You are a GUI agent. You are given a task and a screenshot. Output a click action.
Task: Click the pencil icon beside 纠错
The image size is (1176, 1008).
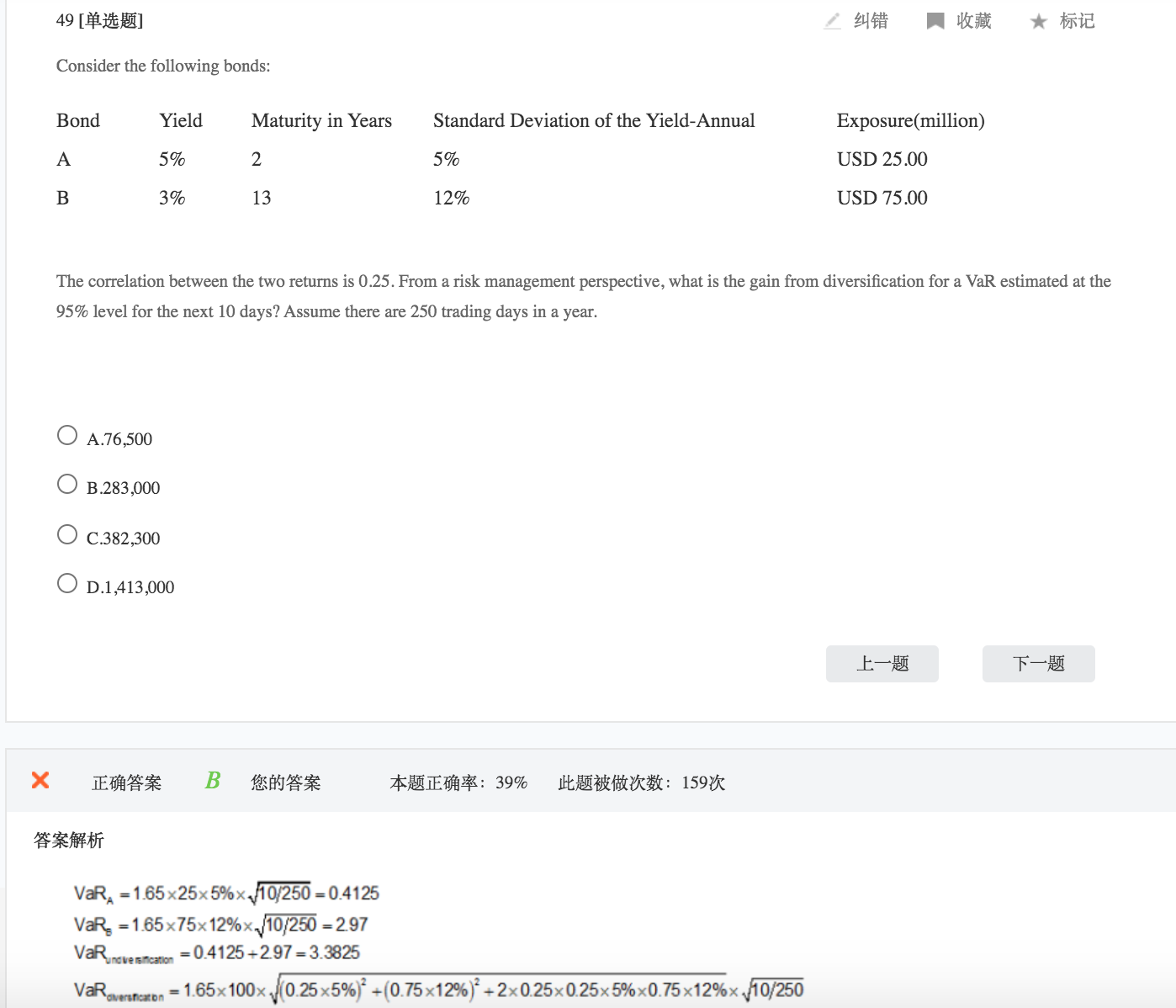point(832,21)
